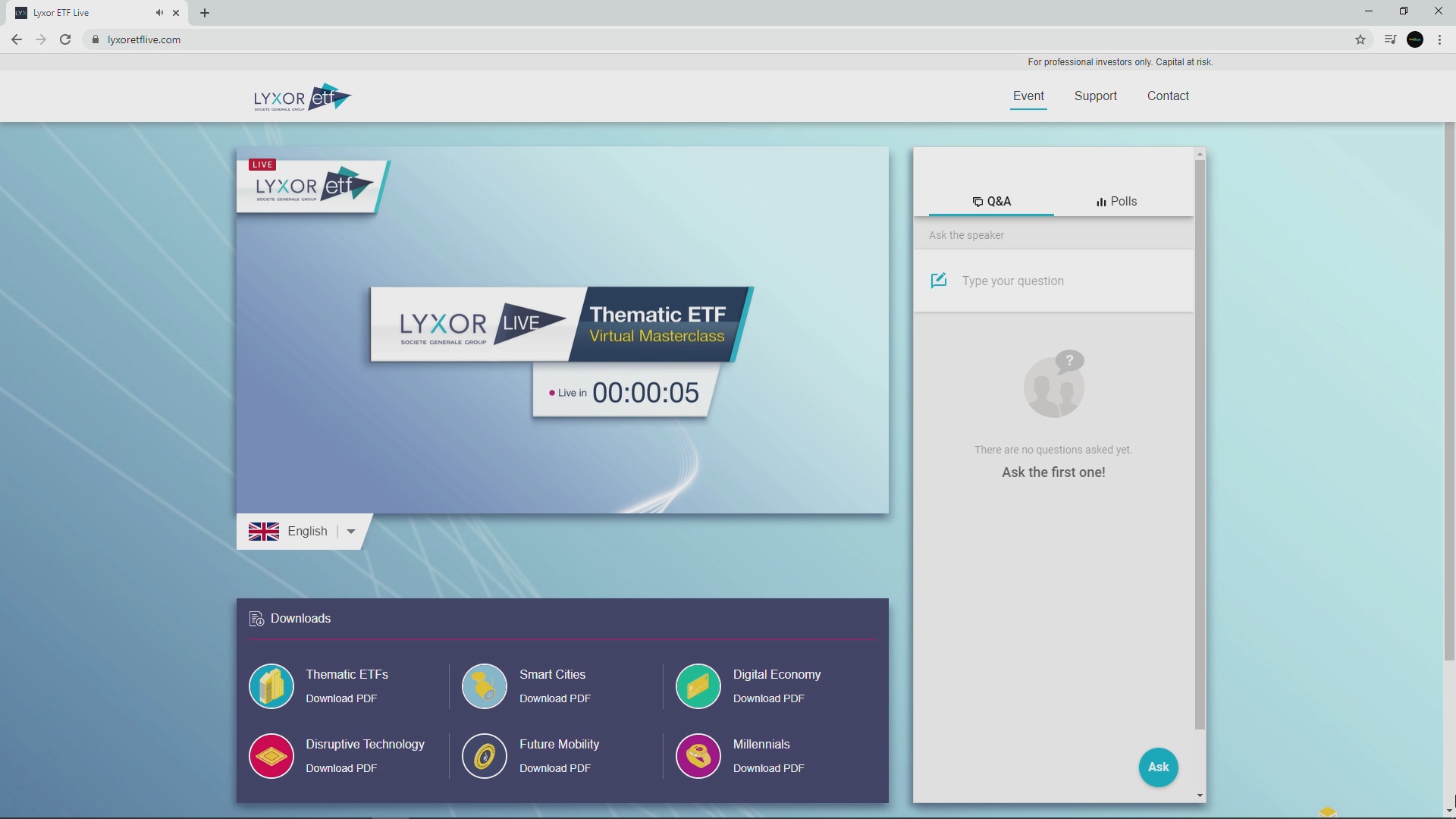The image size is (1456, 819).
Task: Click the 'Ask the speaker' label
Action: coord(966,235)
